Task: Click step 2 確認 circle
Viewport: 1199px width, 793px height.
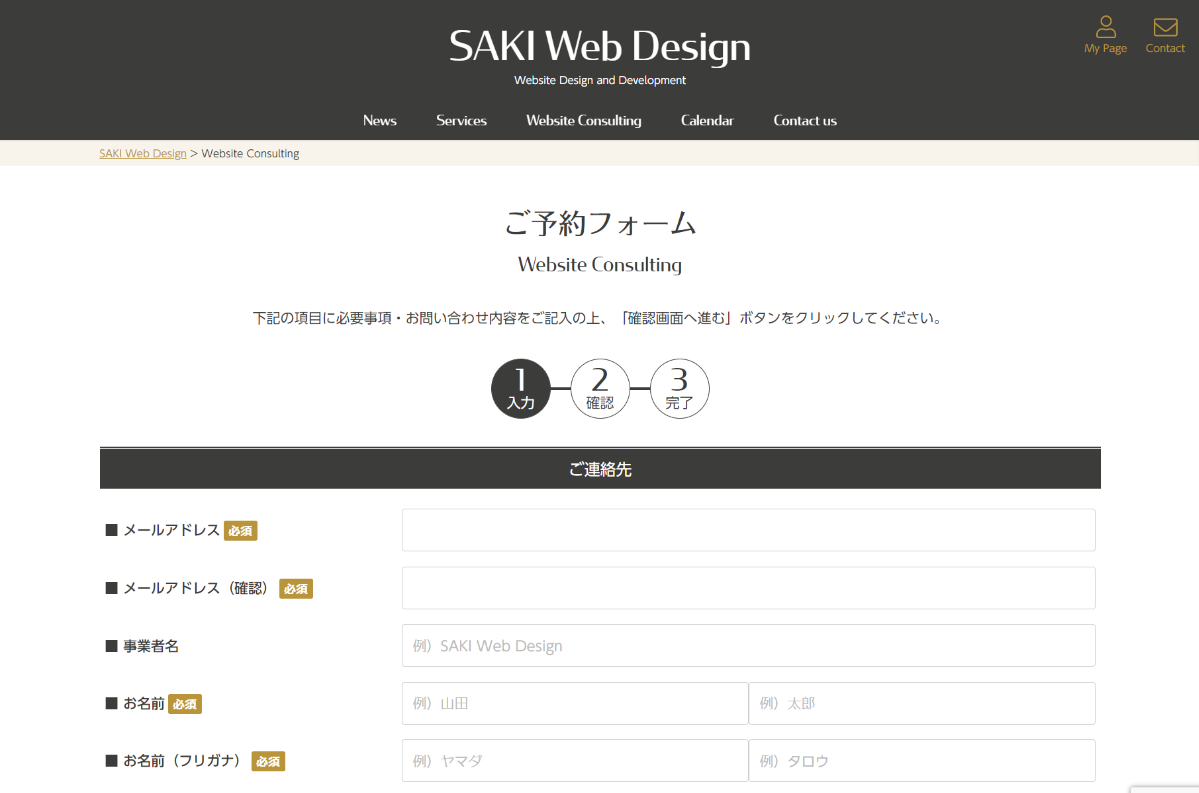Action: point(600,388)
